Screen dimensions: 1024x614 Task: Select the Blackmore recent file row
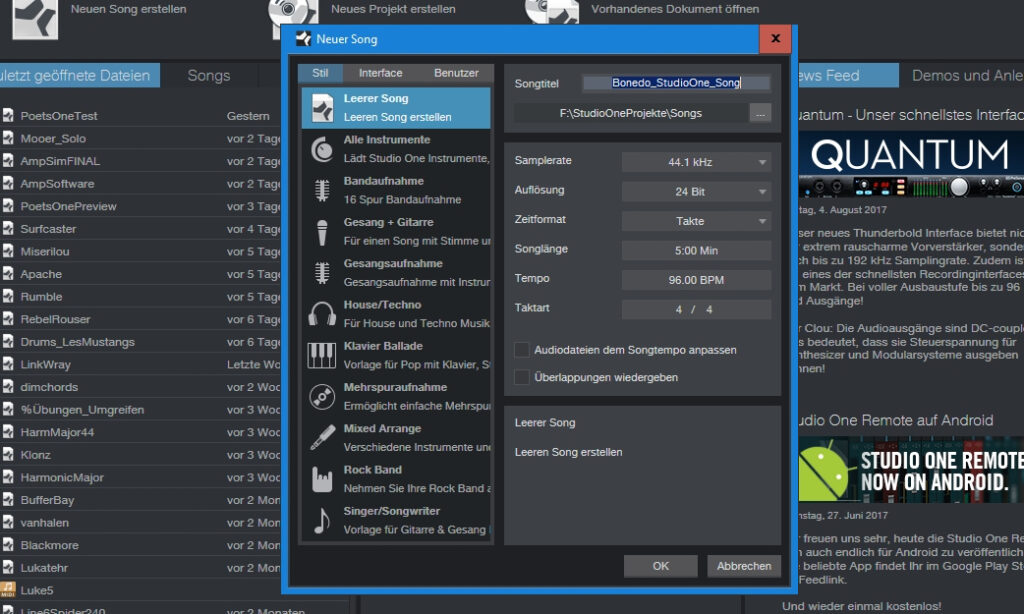point(140,545)
